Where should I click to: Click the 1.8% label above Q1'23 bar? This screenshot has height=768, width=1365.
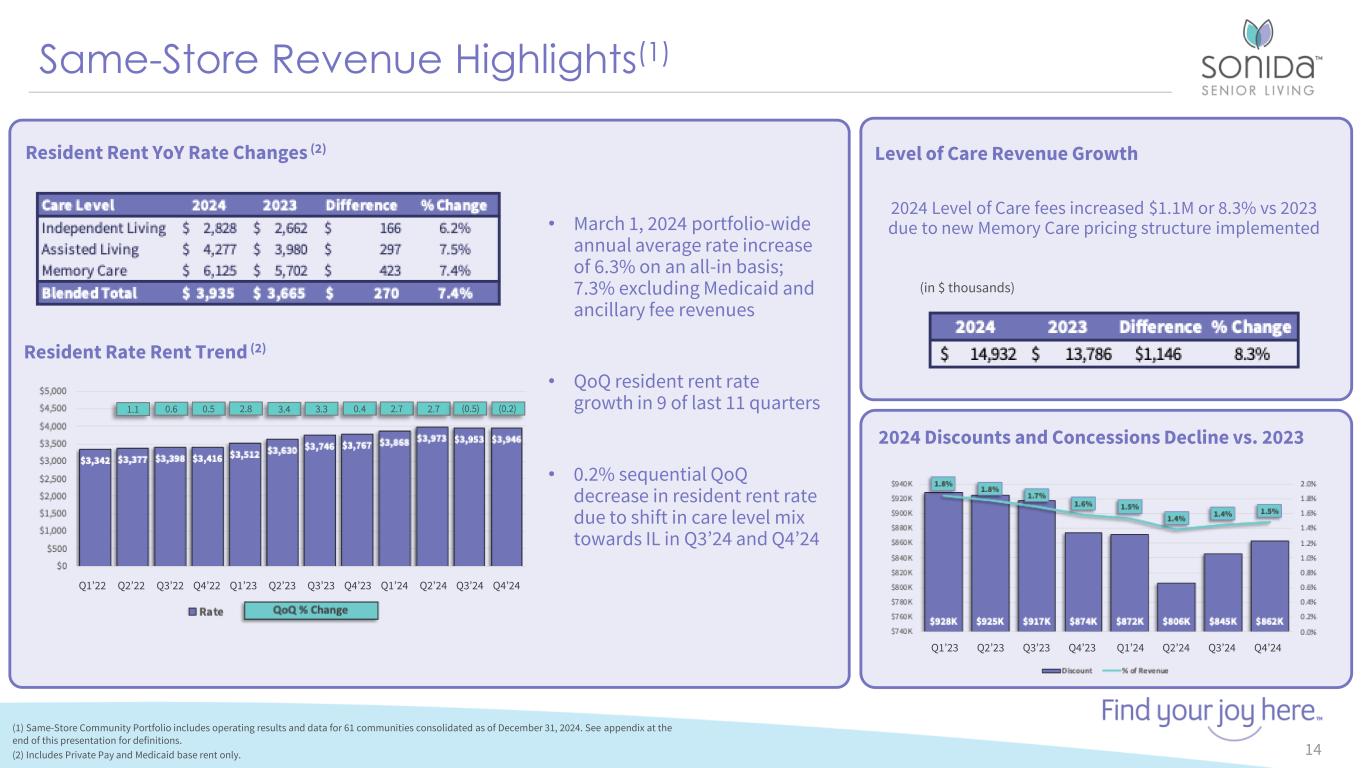942,483
